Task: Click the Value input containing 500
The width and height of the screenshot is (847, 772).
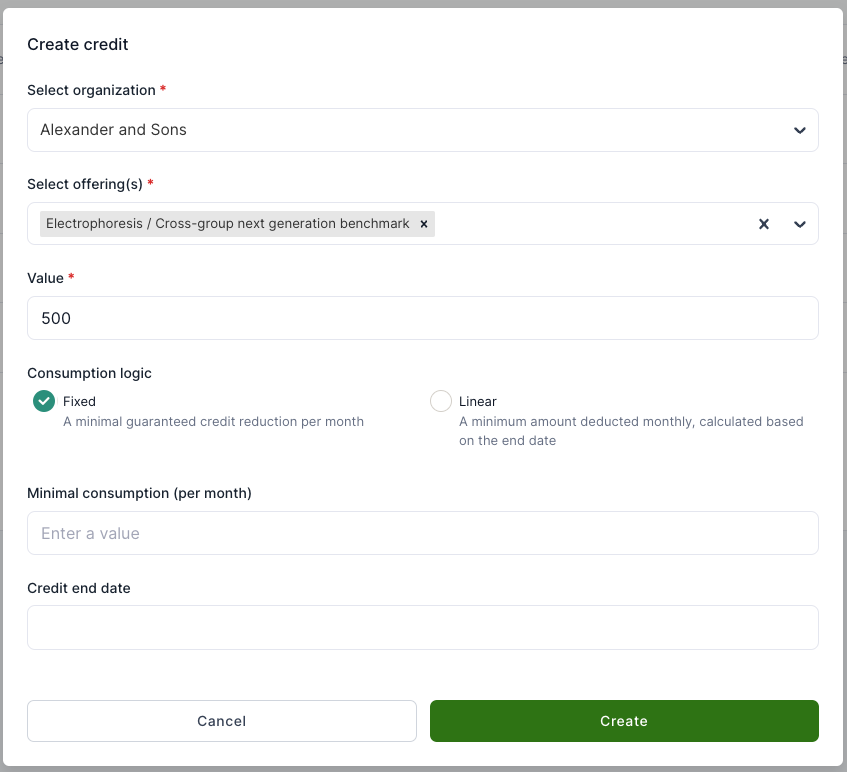Action: pos(422,318)
